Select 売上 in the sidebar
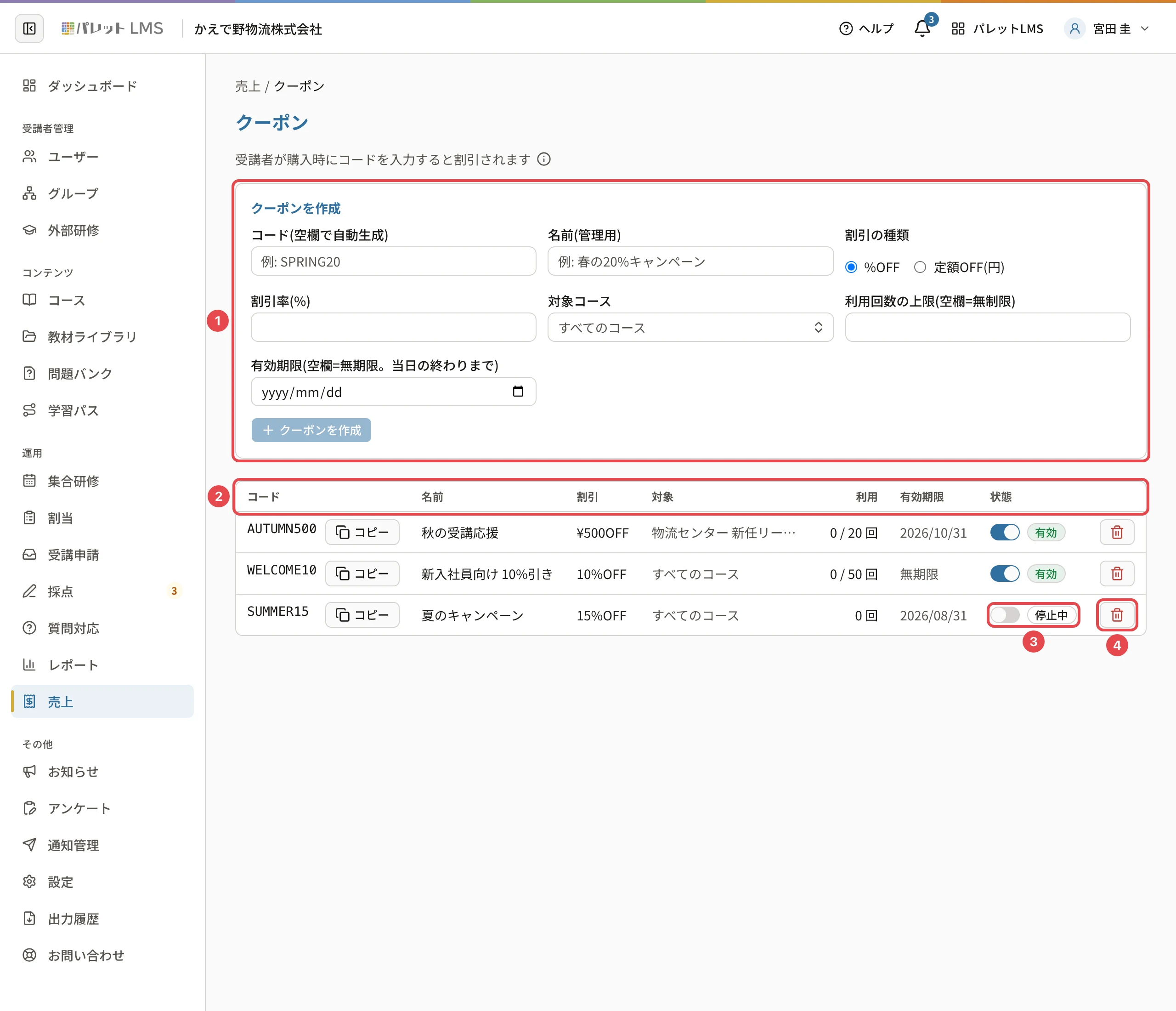This screenshot has height=1011, width=1176. (x=102, y=702)
